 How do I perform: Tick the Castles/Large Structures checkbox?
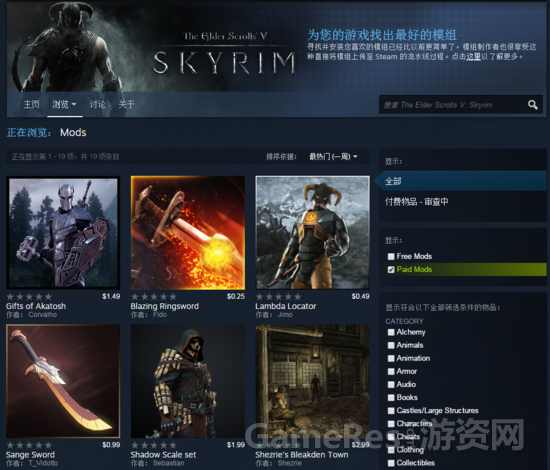pyautogui.click(x=391, y=411)
